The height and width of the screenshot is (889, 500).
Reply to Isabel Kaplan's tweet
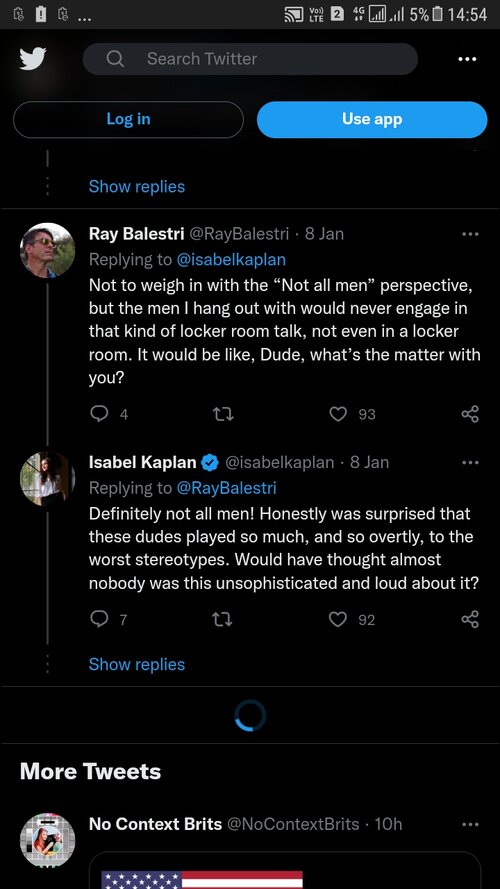click(99, 619)
